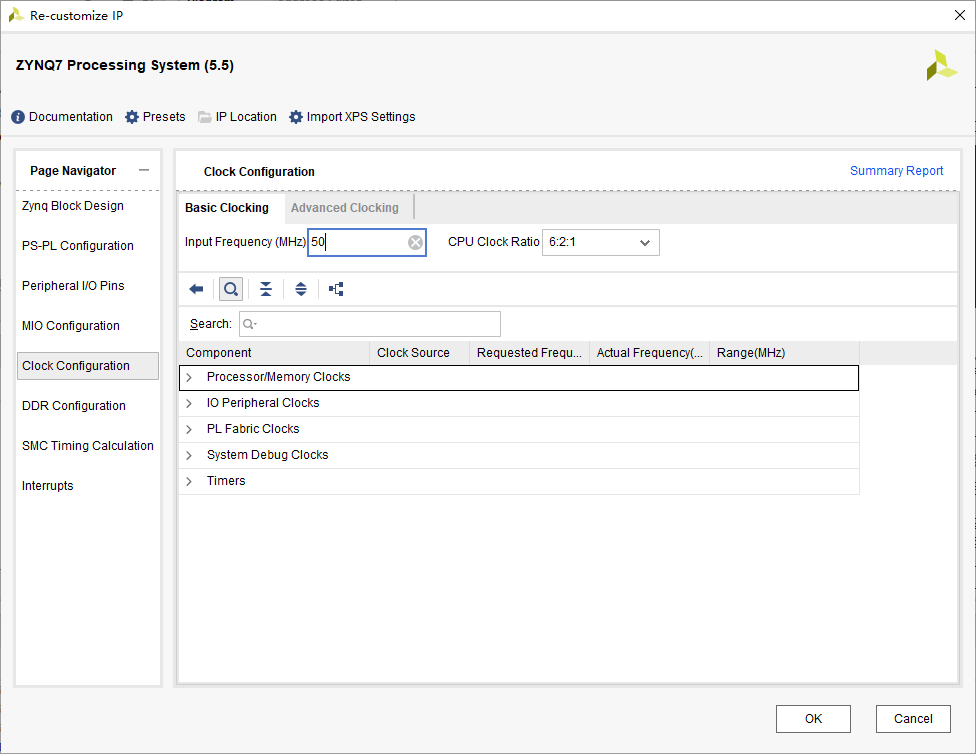
Task: Click the Xilinx logo in the header
Action: [942, 65]
